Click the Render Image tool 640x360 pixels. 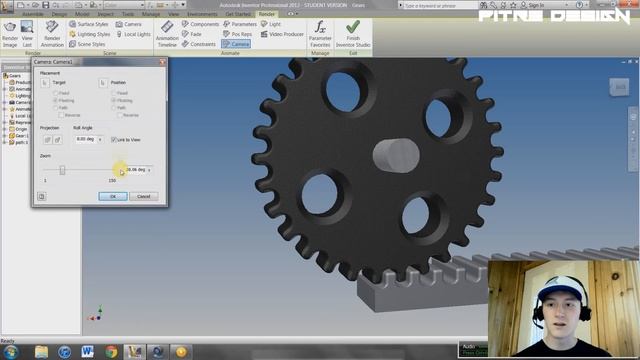[10, 34]
